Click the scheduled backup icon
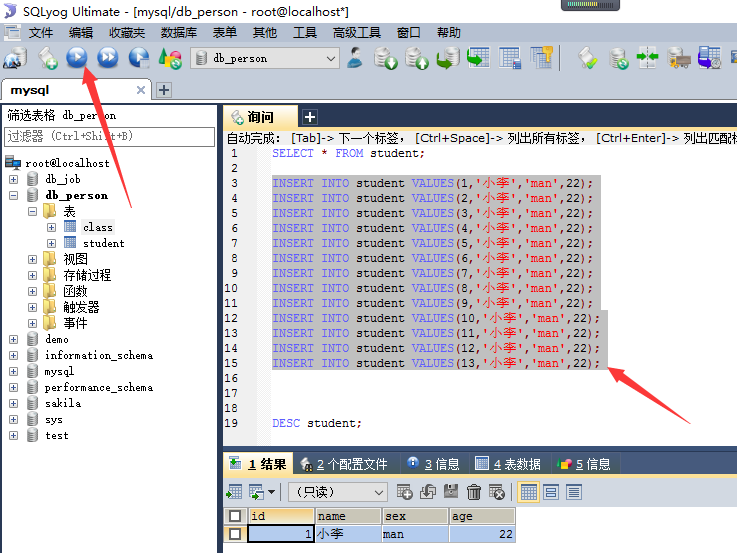Image resolution: width=737 pixels, height=553 pixels. click(x=709, y=58)
